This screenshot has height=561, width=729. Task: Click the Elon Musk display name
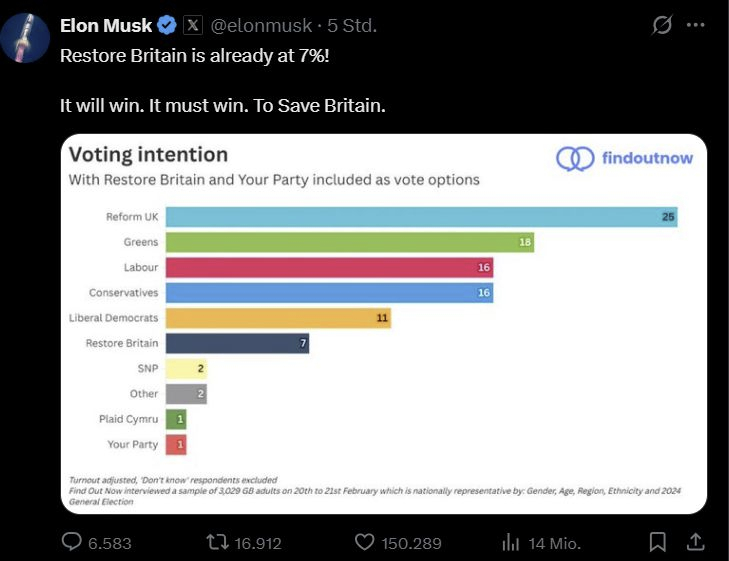click(x=106, y=25)
